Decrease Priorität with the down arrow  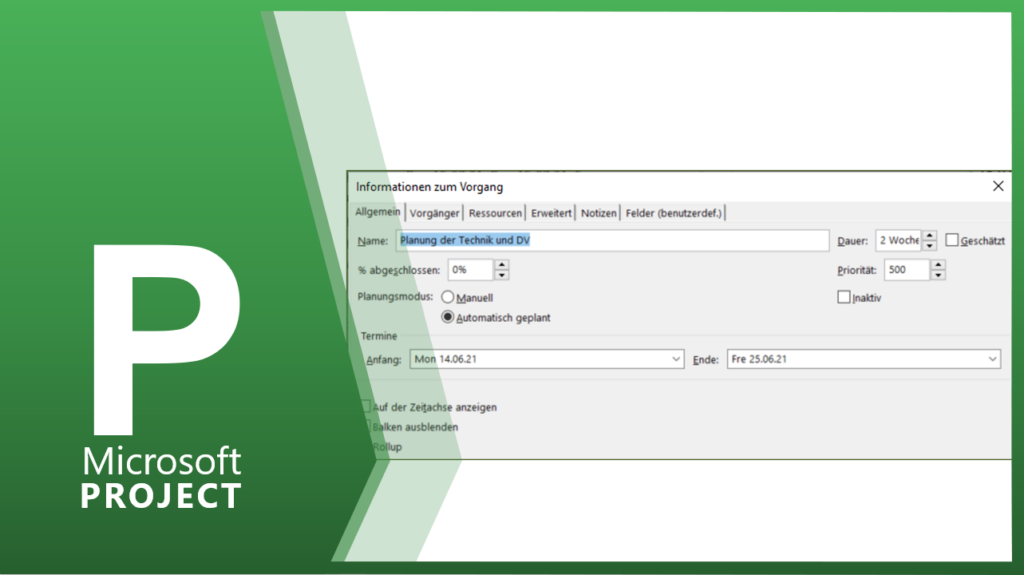(x=938, y=275)
